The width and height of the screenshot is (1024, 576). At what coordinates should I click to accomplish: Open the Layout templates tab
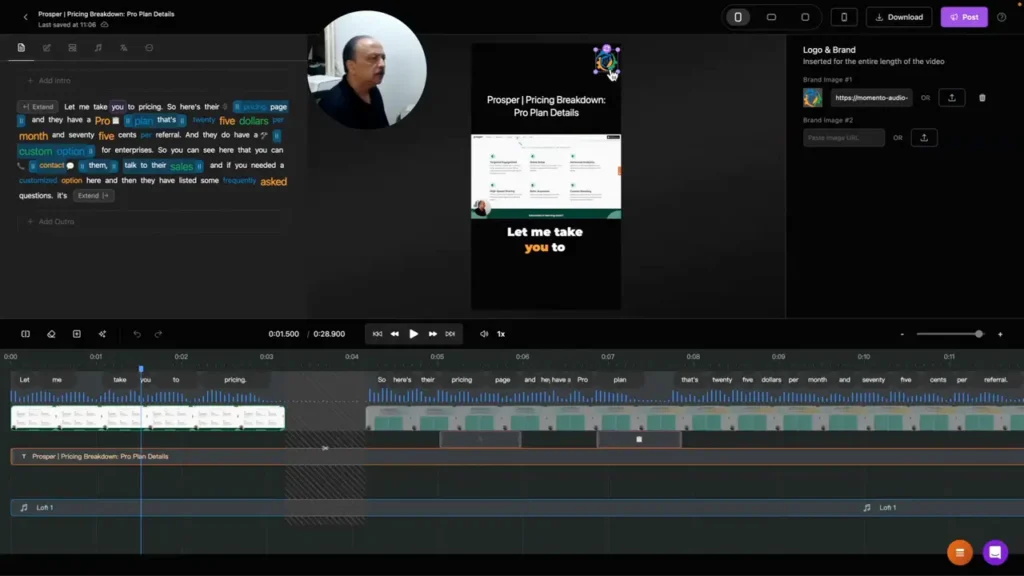[x=72, y=48]
